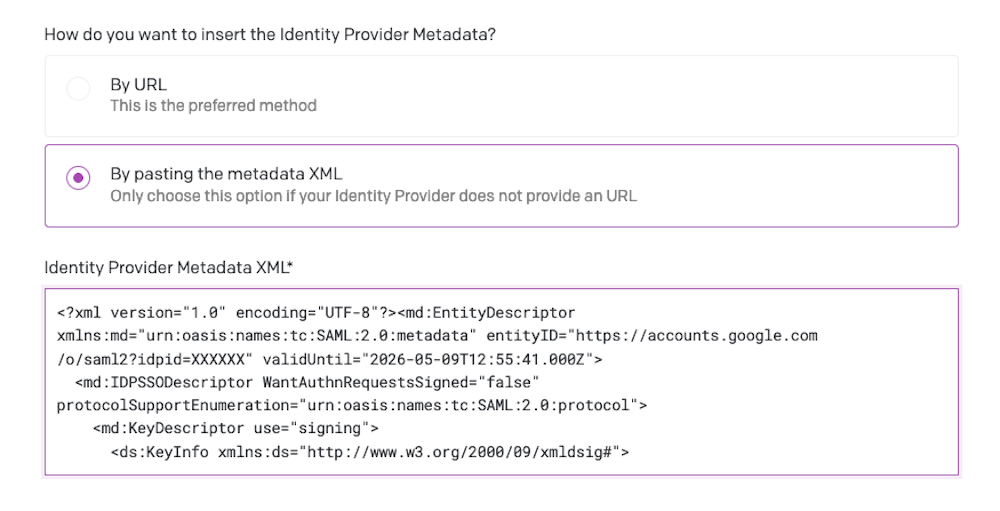Place cursor on the md:KeyDescriptor line
This screenshot has width=1000, height=511.
[x=235, y=428]
